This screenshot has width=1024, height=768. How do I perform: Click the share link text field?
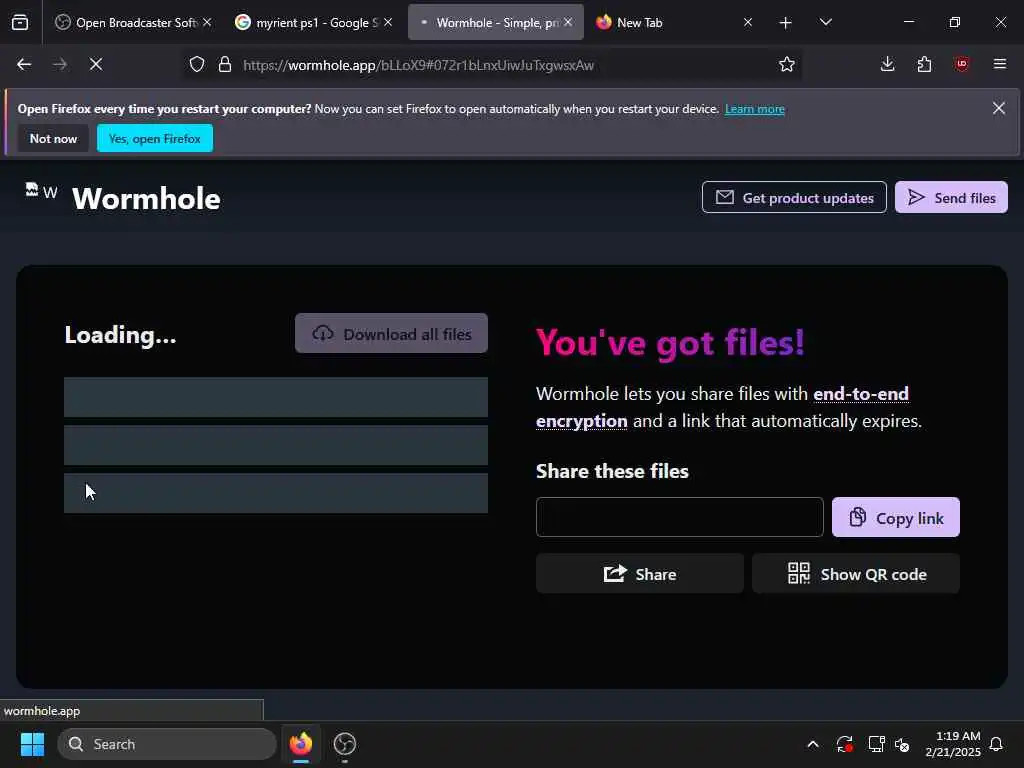pos(679,517)
